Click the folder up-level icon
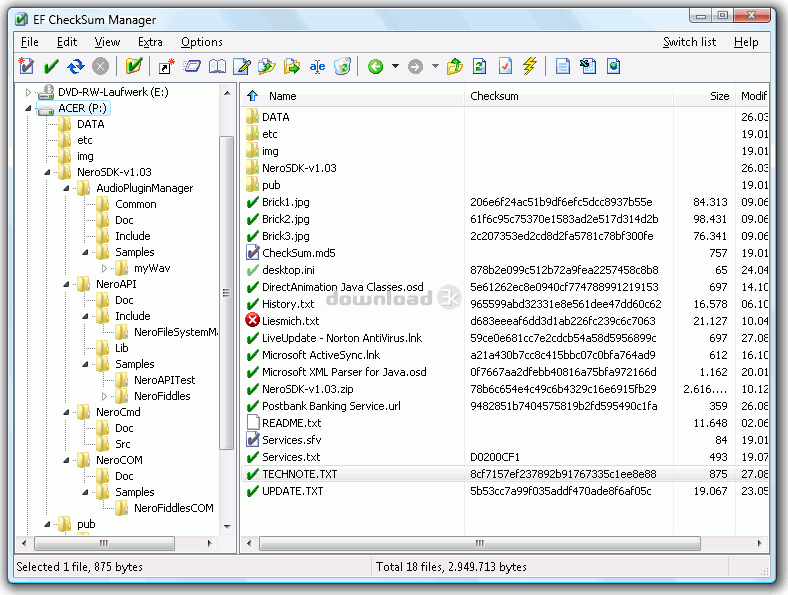Viewport: 788px width, 595px height. click(455, 66)
